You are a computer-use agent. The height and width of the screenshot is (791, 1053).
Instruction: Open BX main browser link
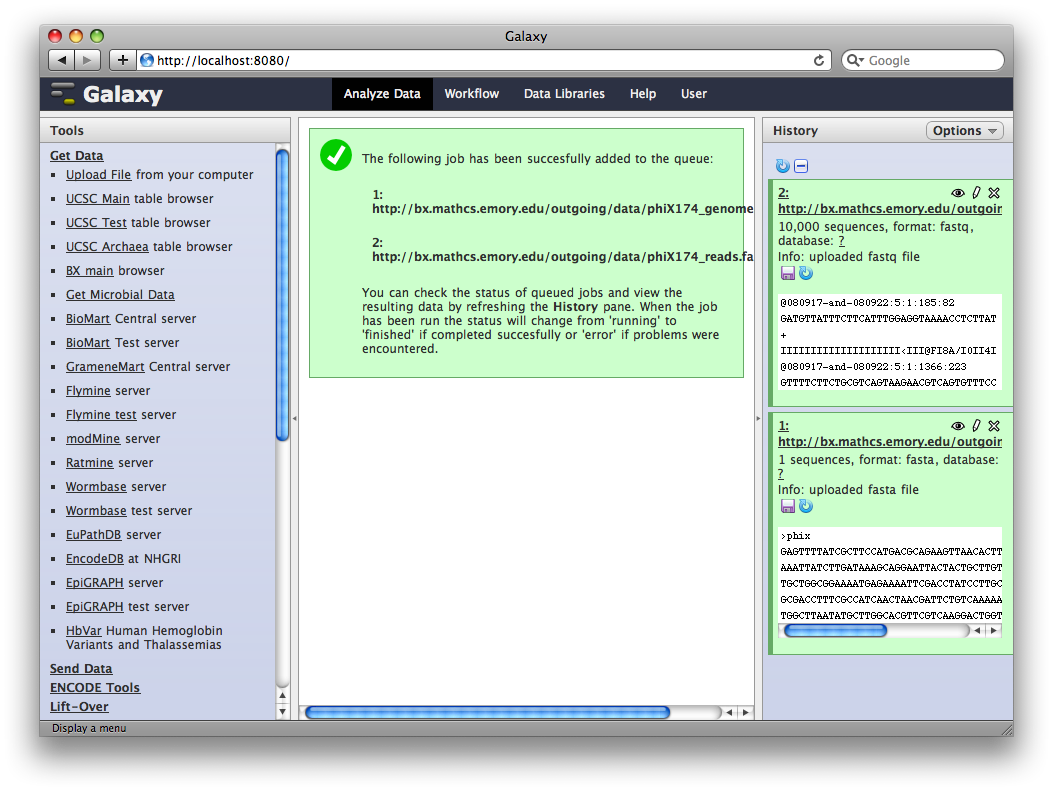[89, 271]
